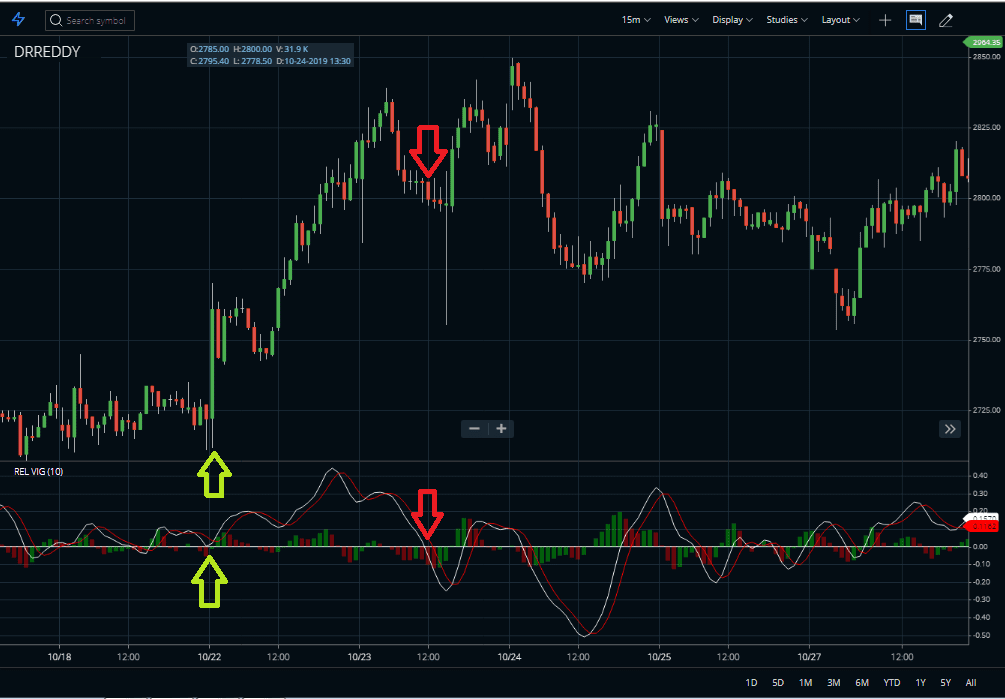Toggle the chart info tooltip icon
The width and height of the screenshot is (1005, 699).
pyautogui.click(x=916, y=20)
